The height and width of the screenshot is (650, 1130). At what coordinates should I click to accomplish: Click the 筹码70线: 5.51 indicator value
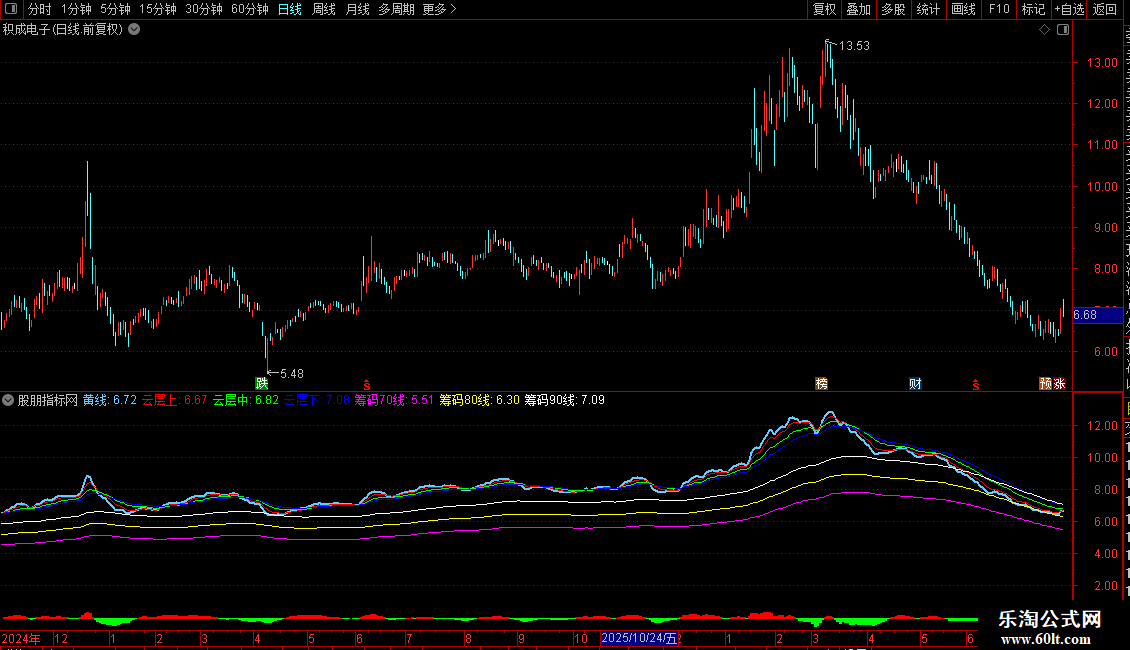click(394, 400)
